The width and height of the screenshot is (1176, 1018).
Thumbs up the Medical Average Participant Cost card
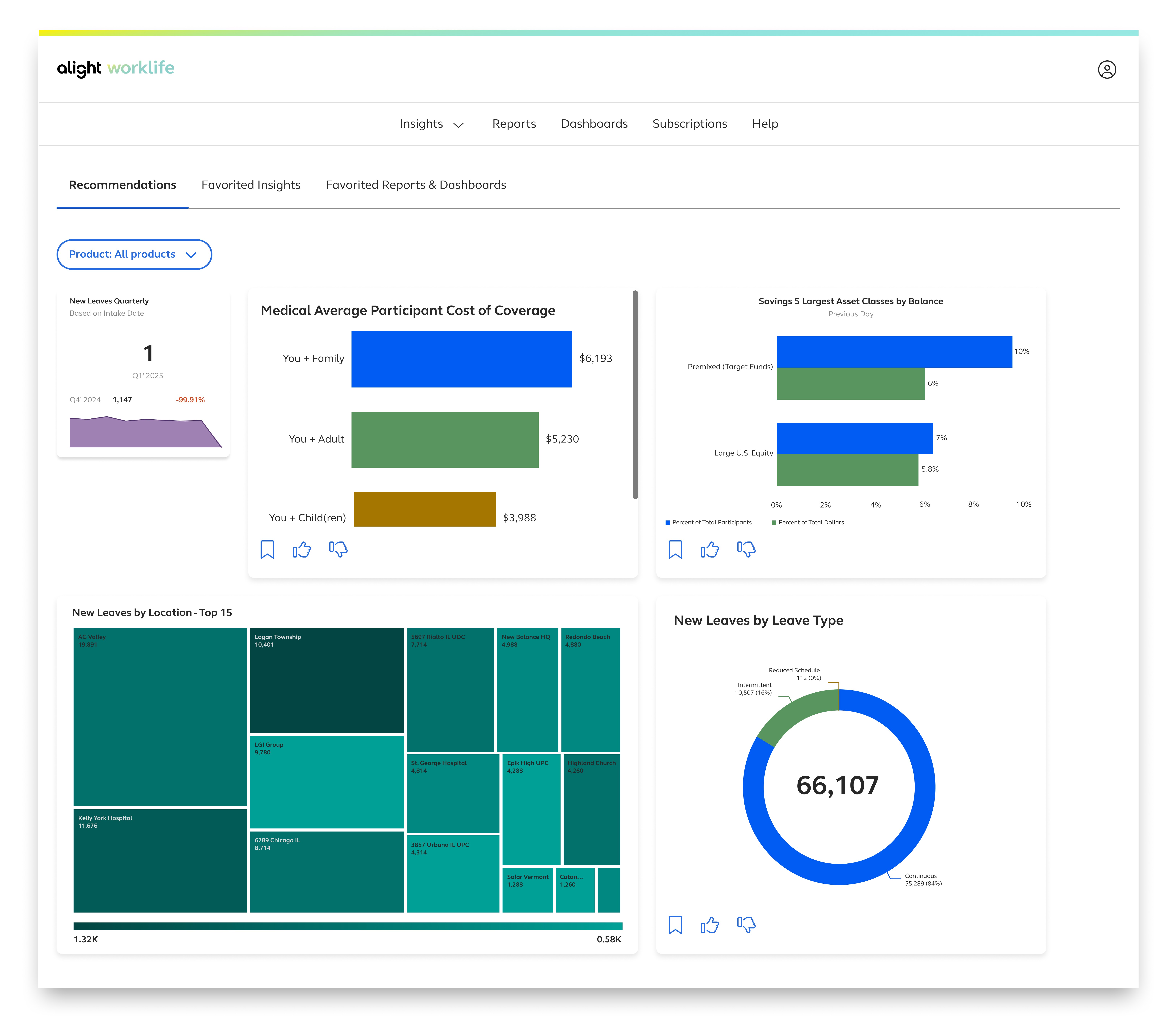[301, 549]
